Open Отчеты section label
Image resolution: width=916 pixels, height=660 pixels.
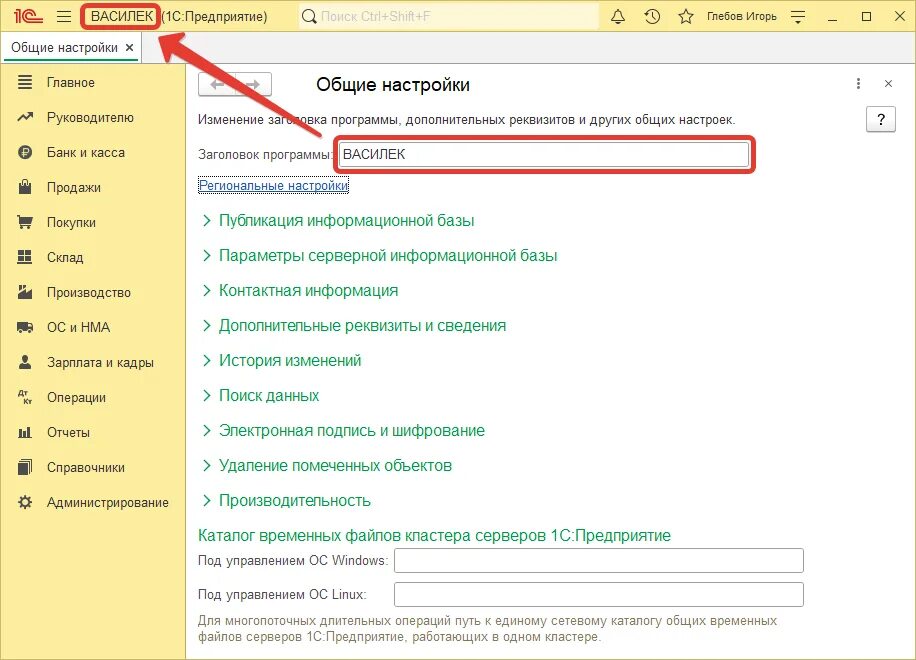(x=68, y=432)
